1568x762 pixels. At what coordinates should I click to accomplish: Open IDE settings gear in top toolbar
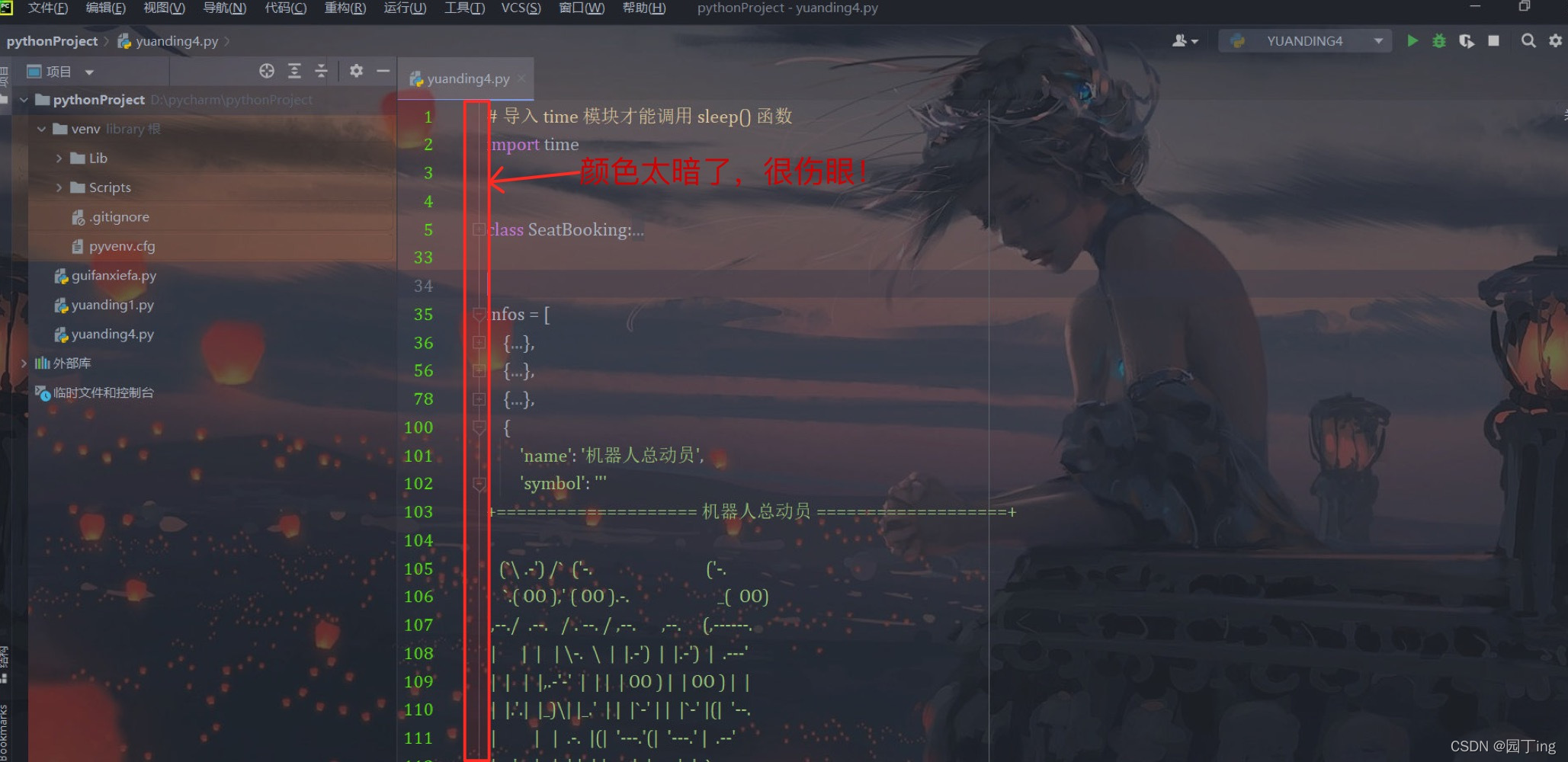tap(1555, 41)
